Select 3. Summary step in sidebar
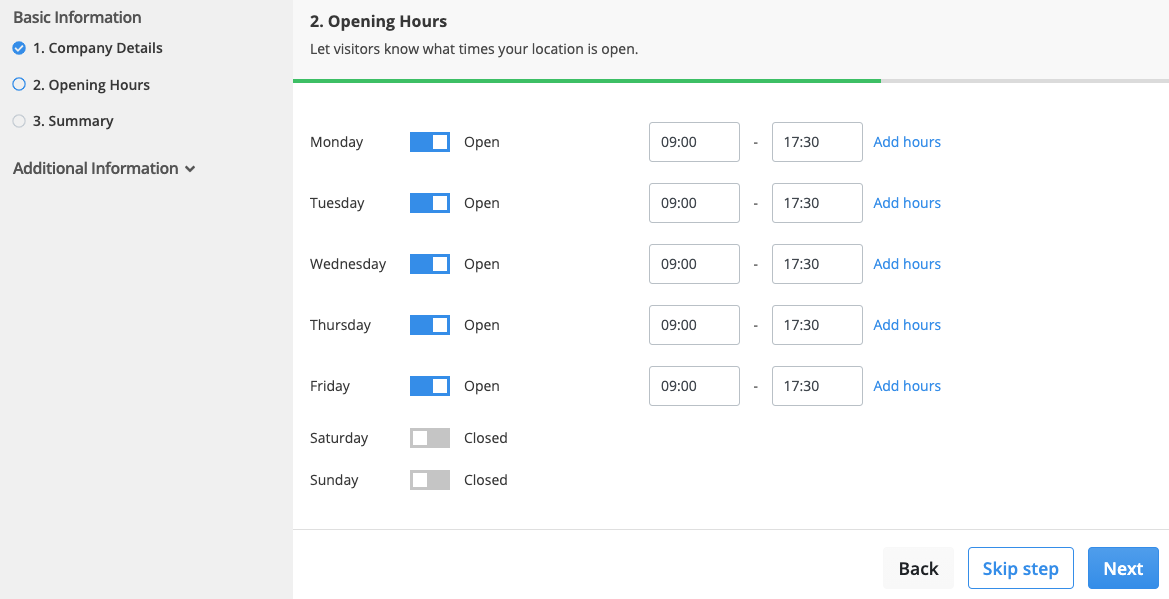 pyautogui.click(x=73, y=121)
